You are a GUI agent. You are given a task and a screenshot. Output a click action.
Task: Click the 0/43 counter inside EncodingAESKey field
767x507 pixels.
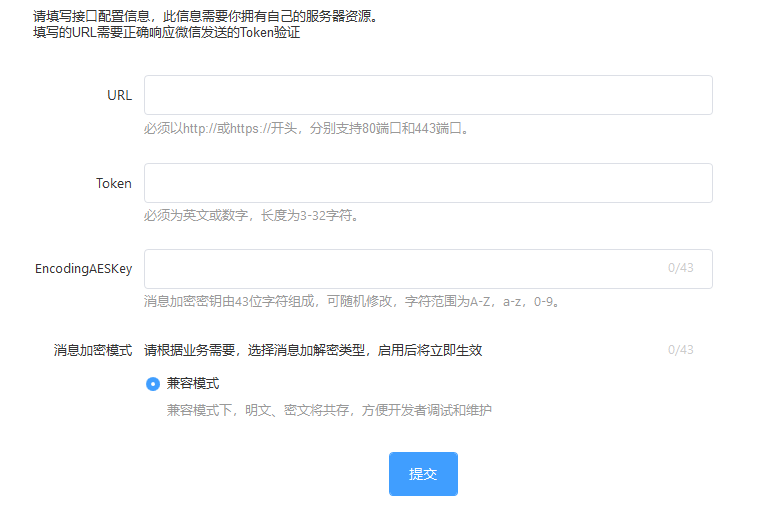pyautogui.click(x=680, y=269)
